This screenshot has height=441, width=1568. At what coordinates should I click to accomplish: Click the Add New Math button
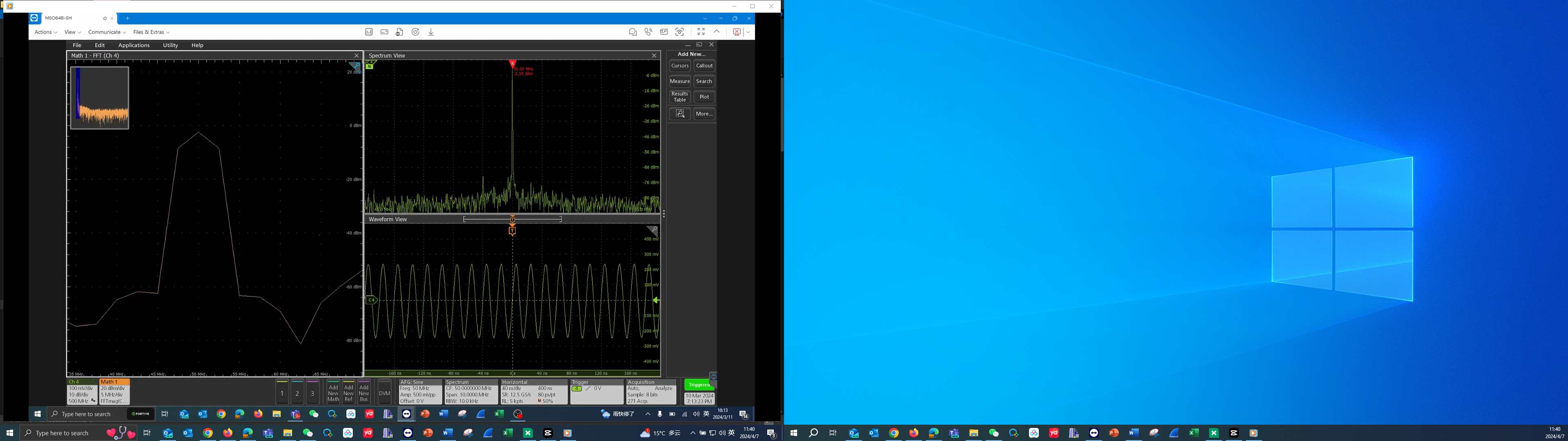[333, 392]
